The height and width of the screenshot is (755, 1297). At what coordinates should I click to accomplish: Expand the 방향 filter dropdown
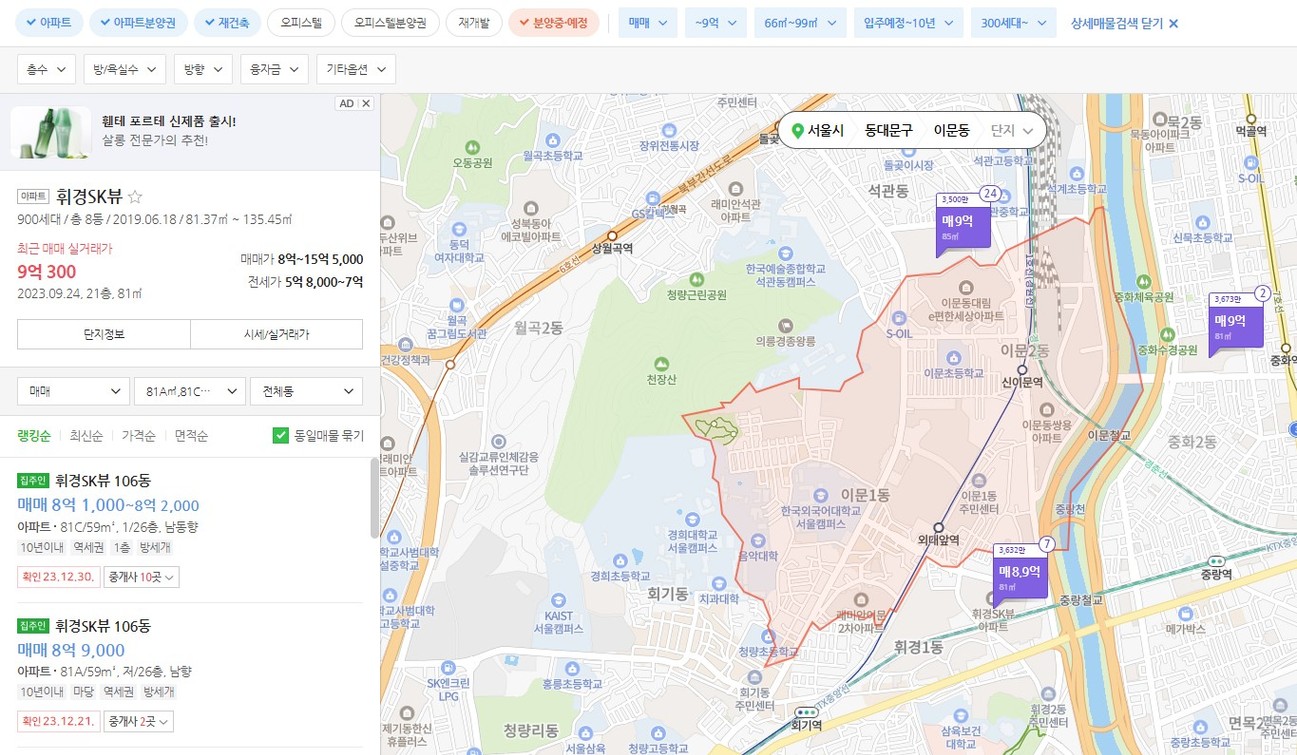click(x=203, y=69)
